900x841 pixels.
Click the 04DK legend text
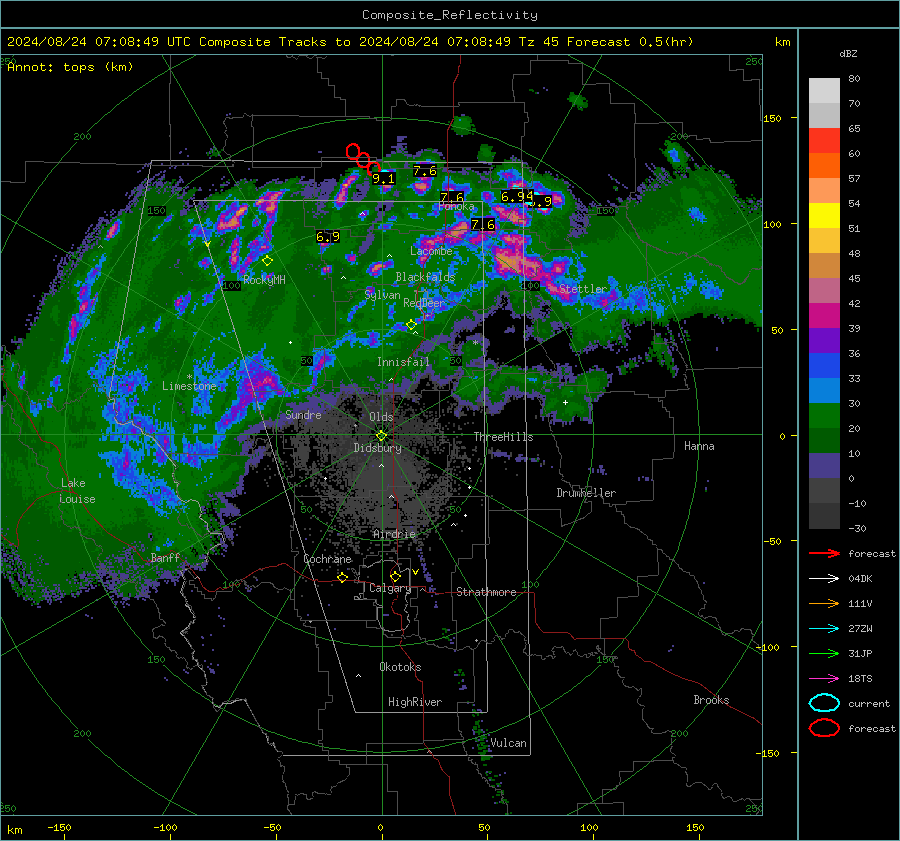pyautogui.click(x=860, y=579)
